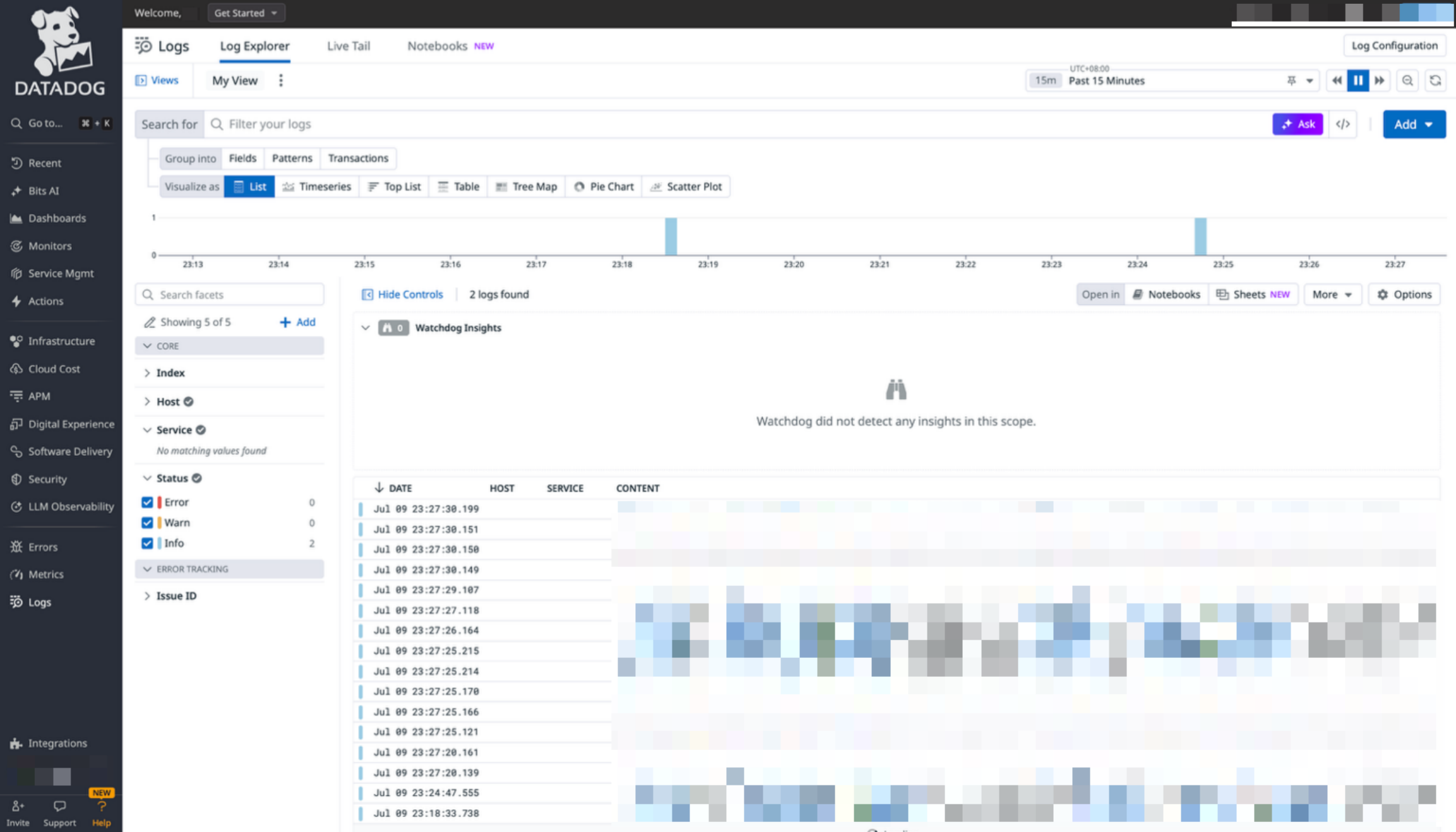Collapse the Watchdog Insights section
Screen dimensions: 1456x832
[x=366, y=328]
